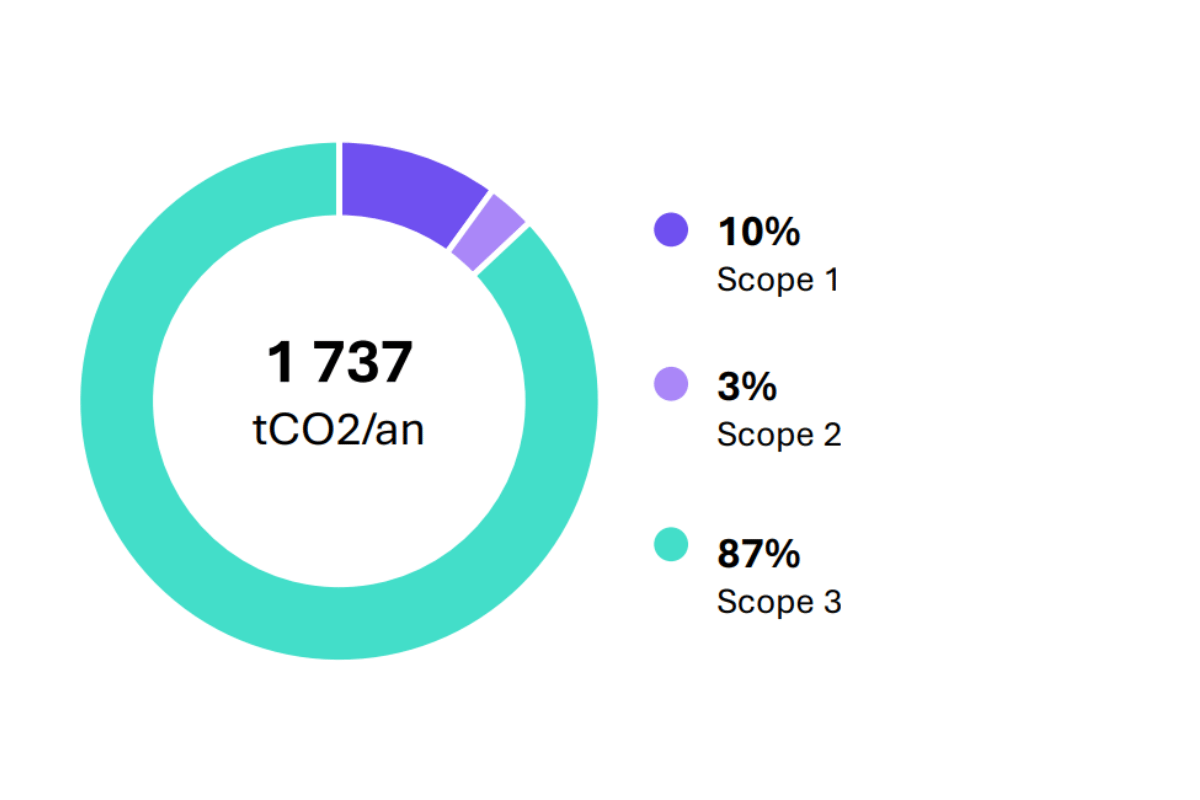Select the "Scope 2" legend label
The height and width of the screenshot is (800, 1200).
778,435
